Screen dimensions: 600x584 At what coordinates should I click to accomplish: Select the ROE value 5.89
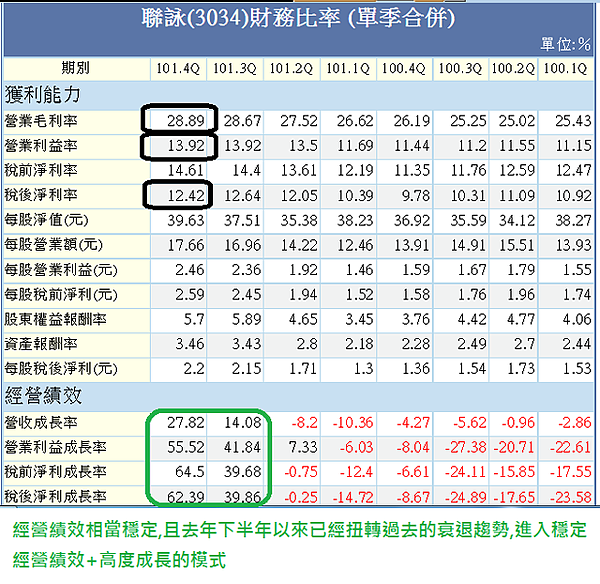click(246, 319)
